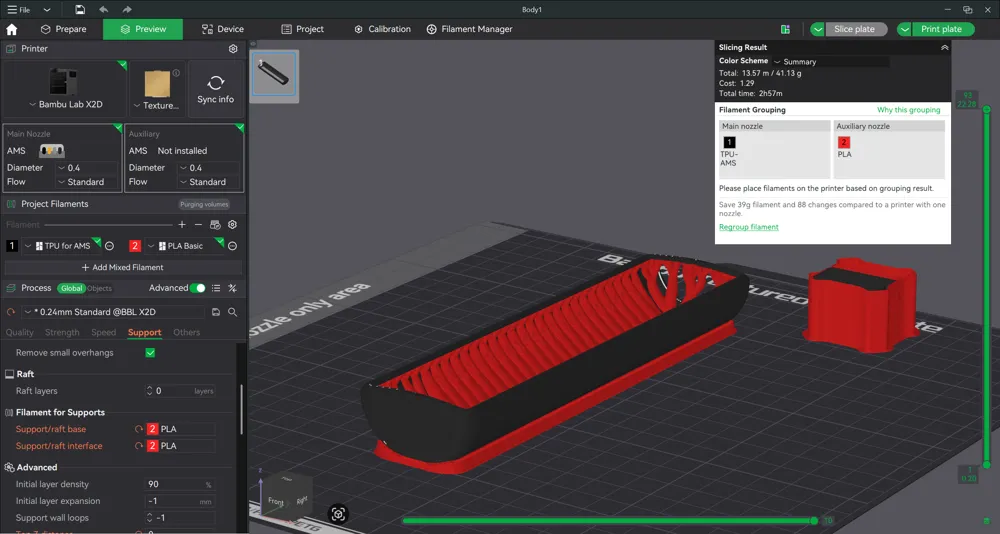
Task: Click the red filament 2 color swatch
Action: [135, 246]
